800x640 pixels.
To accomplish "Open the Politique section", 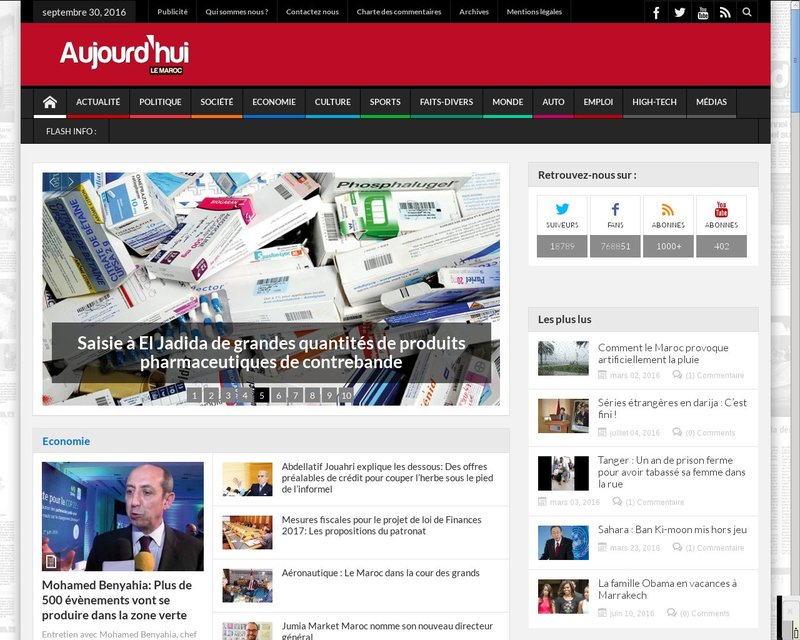I will coord(160,102).
